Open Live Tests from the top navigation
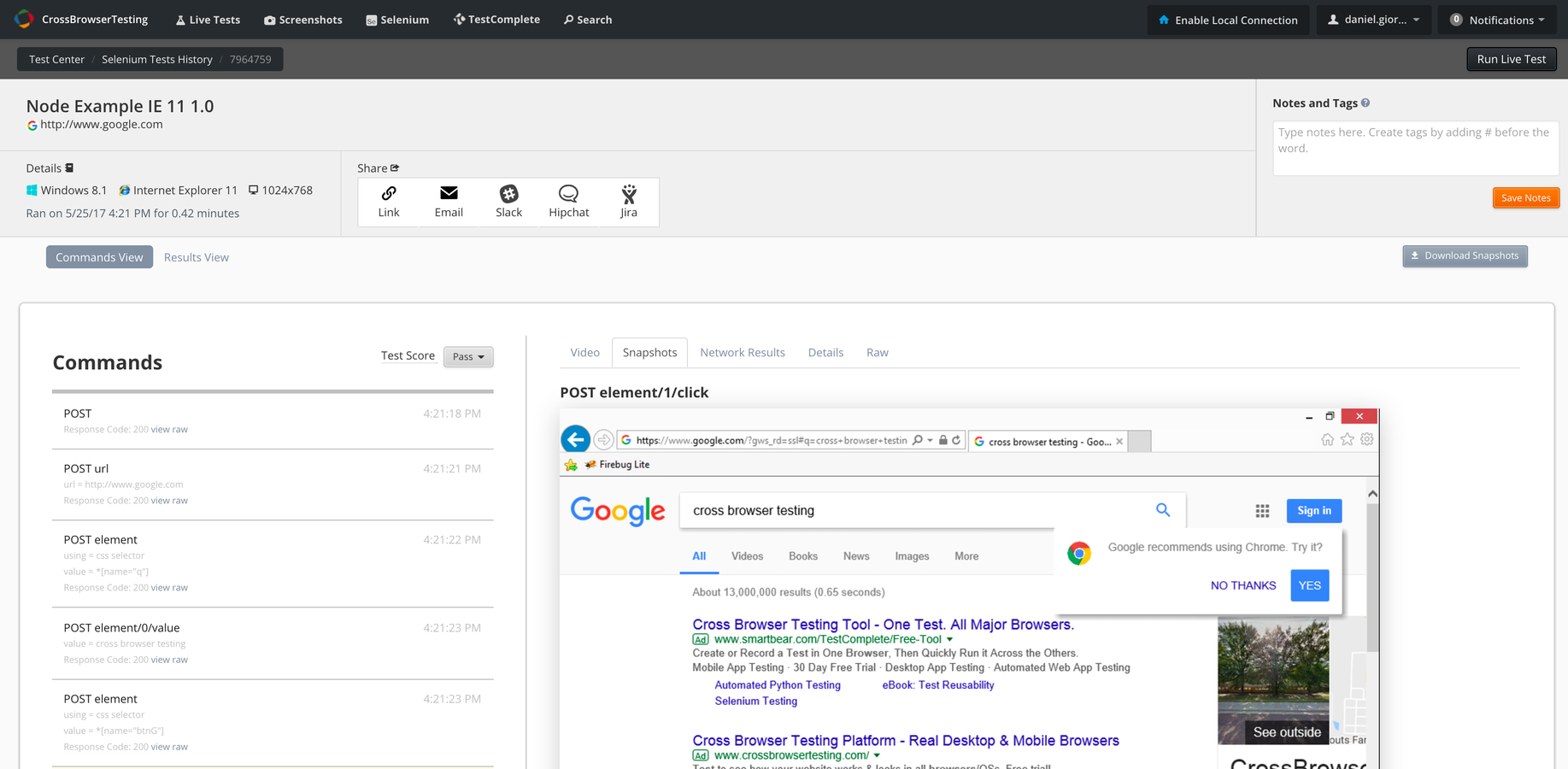 tap(208, 20)
